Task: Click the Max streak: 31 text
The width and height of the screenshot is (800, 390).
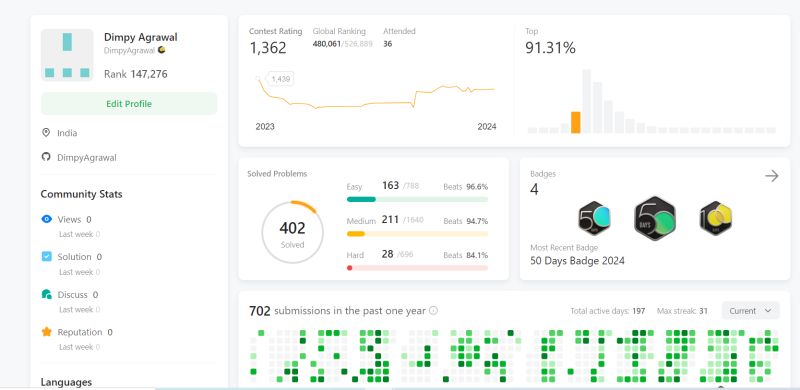Action: click(x=682, y=311)
